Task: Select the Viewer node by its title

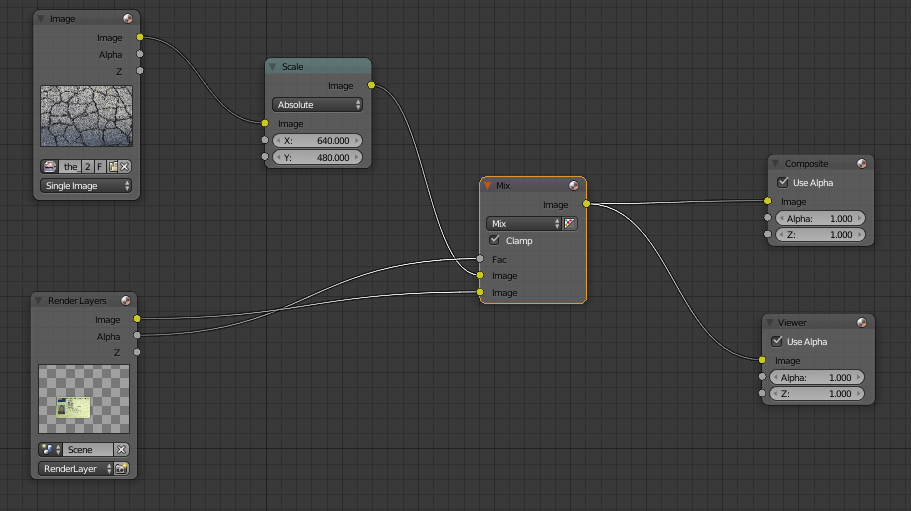Action: 792,323
